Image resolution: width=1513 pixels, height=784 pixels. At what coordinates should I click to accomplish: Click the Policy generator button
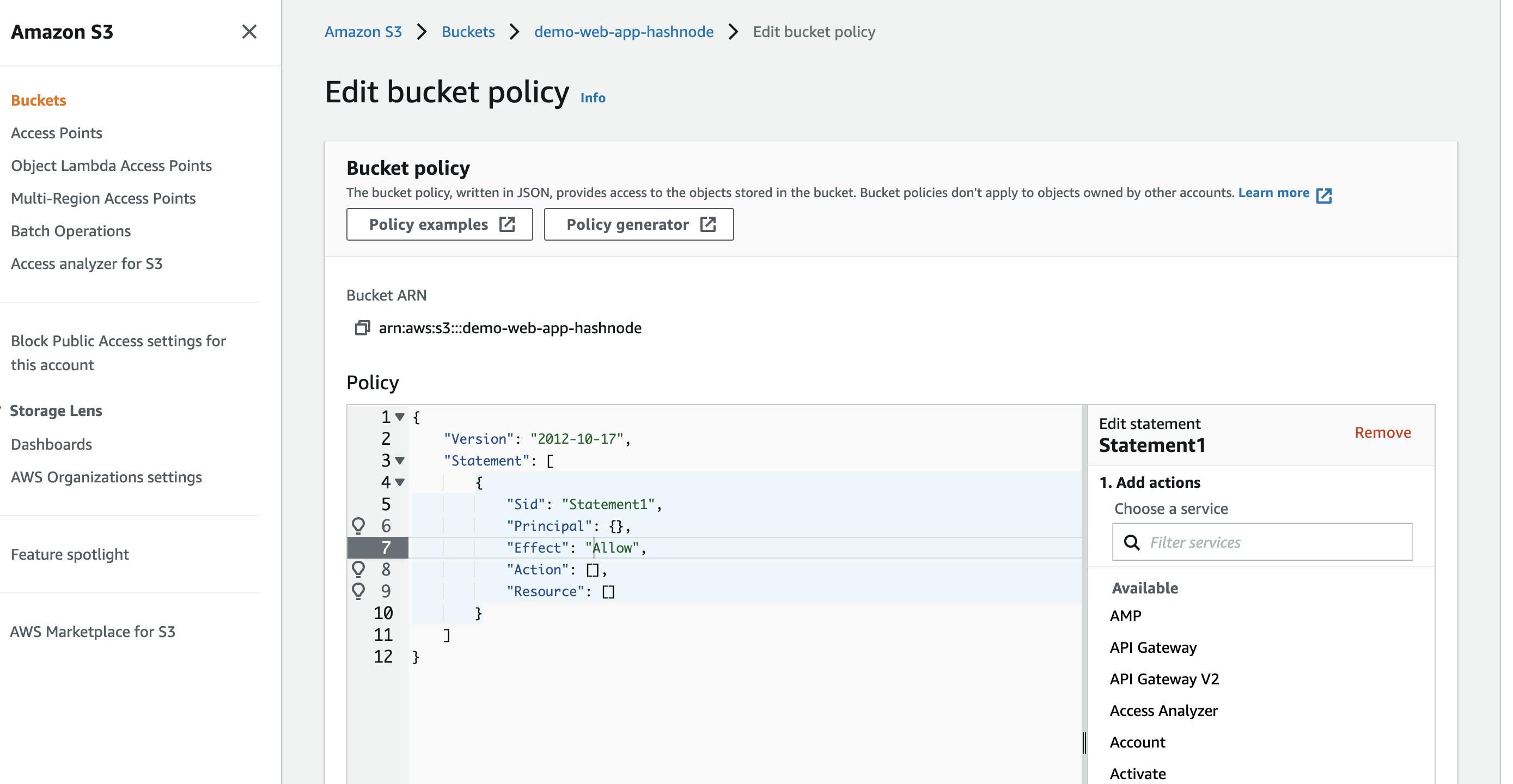pos(638,224)
